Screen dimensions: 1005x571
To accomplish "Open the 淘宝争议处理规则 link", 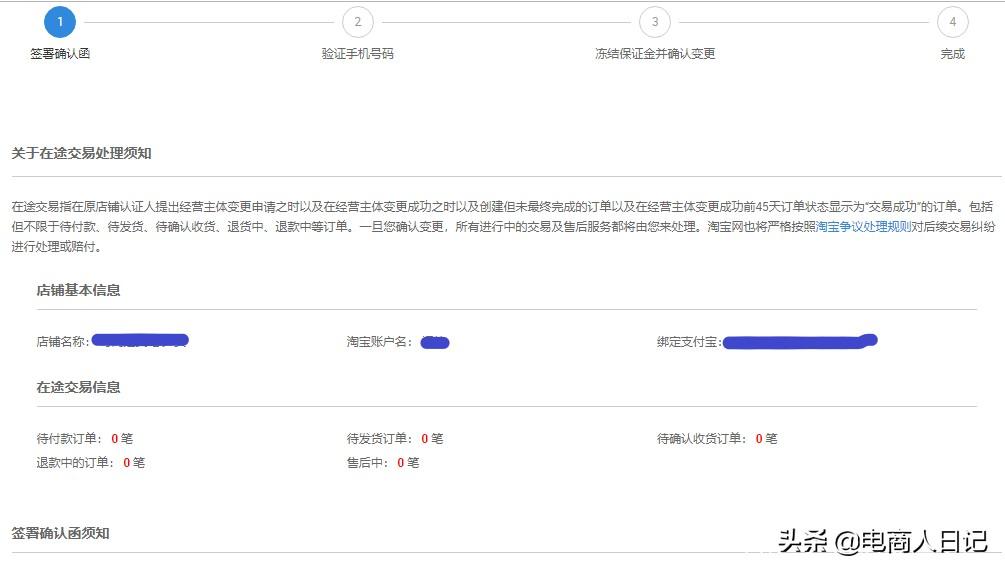I will click(863, 227).
